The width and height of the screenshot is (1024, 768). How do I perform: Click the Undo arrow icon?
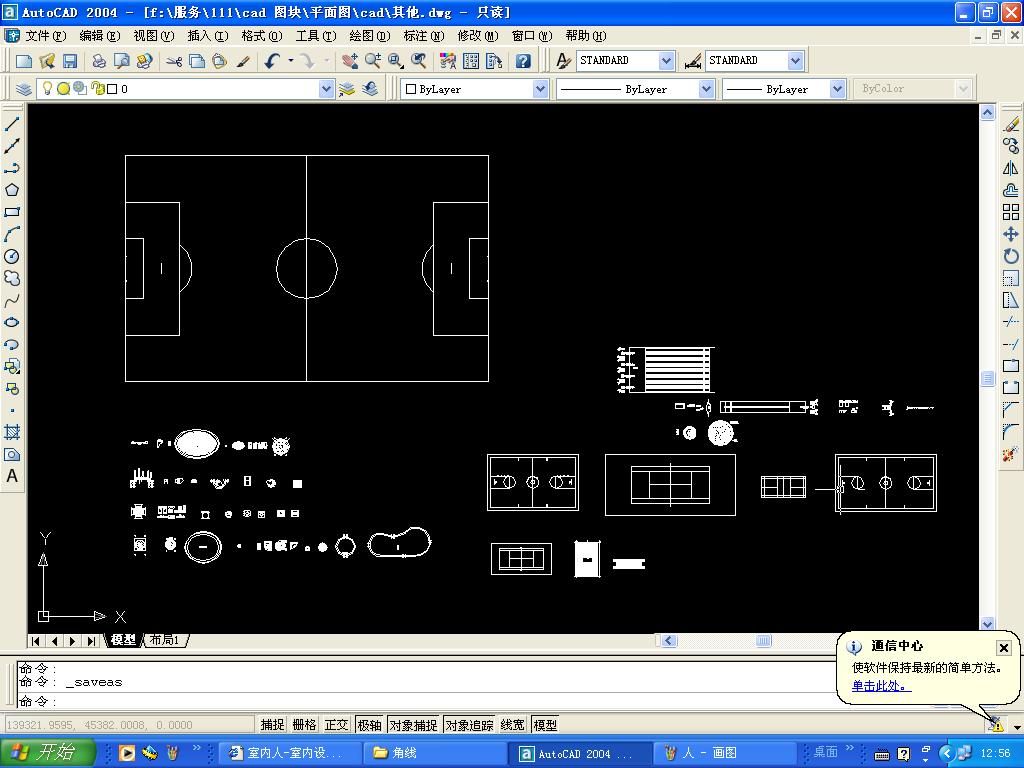[x=272, y=61]
